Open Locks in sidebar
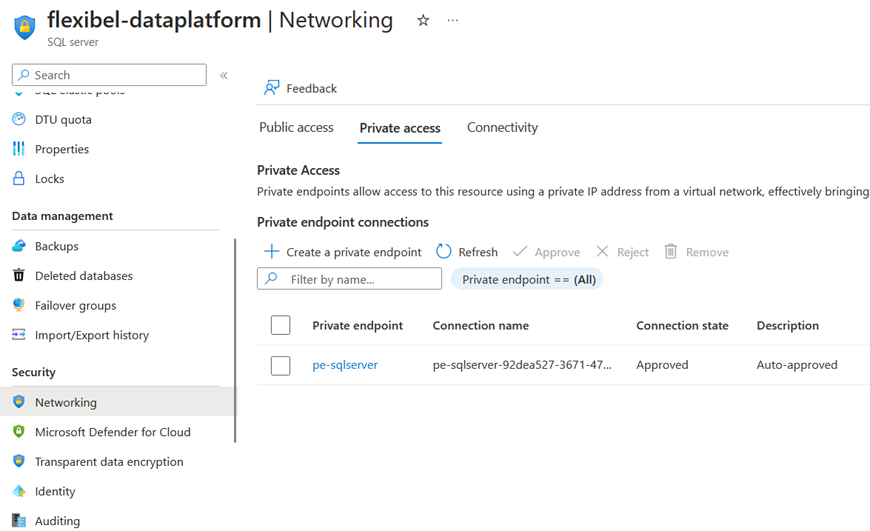 49,179
